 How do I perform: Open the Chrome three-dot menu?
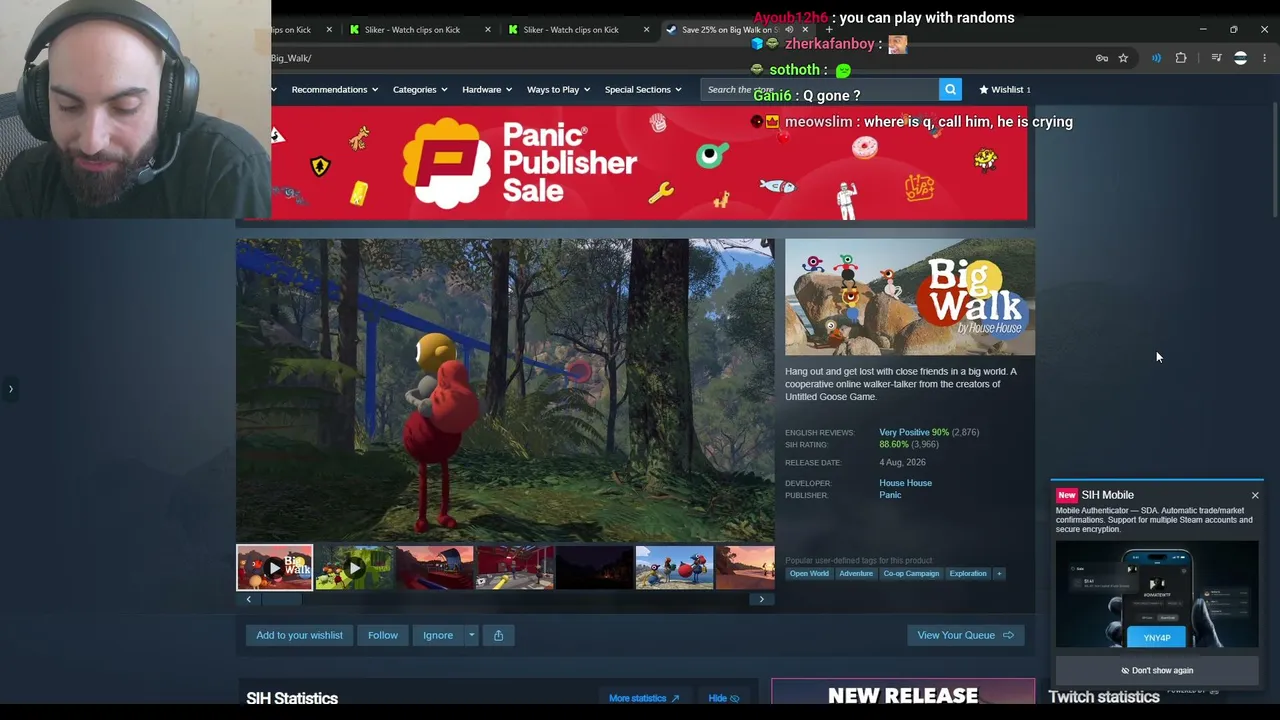[x=1264, y=58]
